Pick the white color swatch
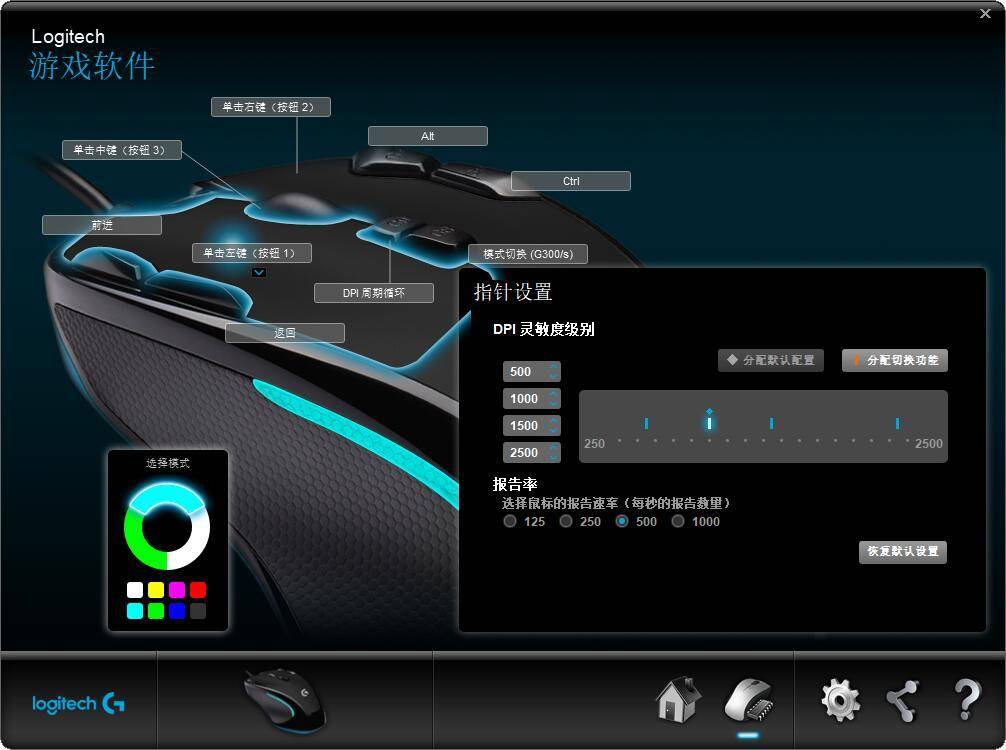This screenshot has width=1006, height=750. [135, 590]
